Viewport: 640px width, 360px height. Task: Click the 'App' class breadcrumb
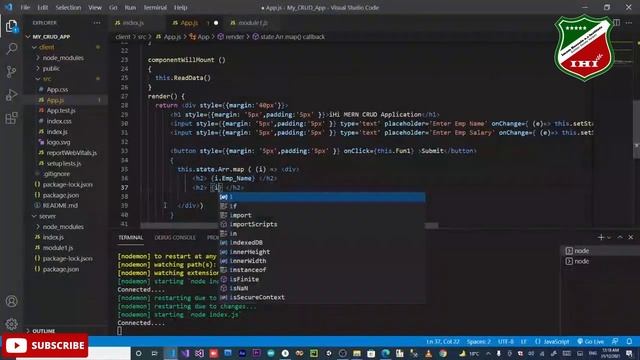click(199, 37)
